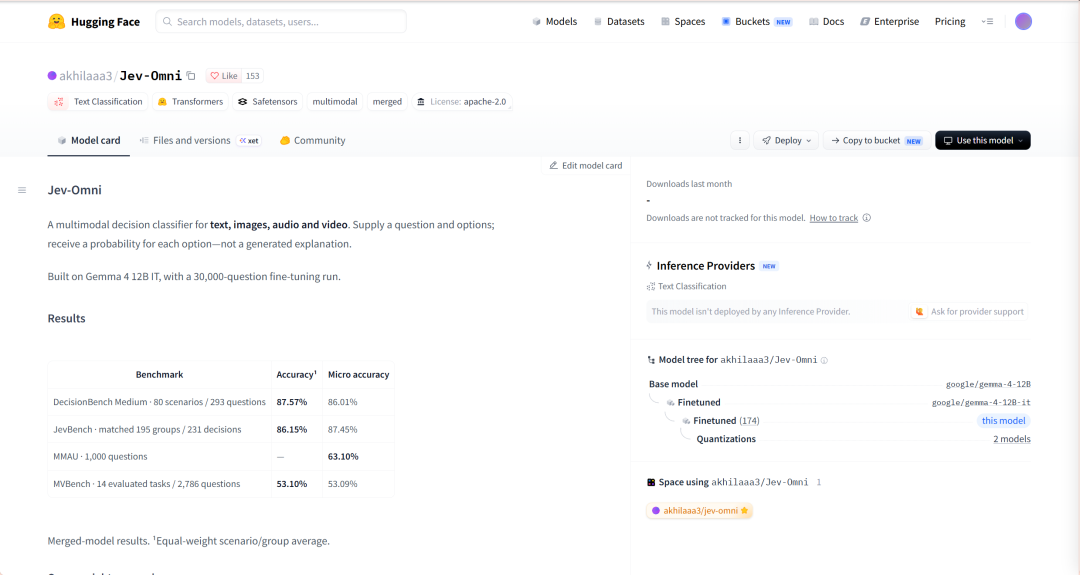Select the Text Classification tag
Image resolution: width=1080 pixels, height=575 pixels.
coord(98,102)
